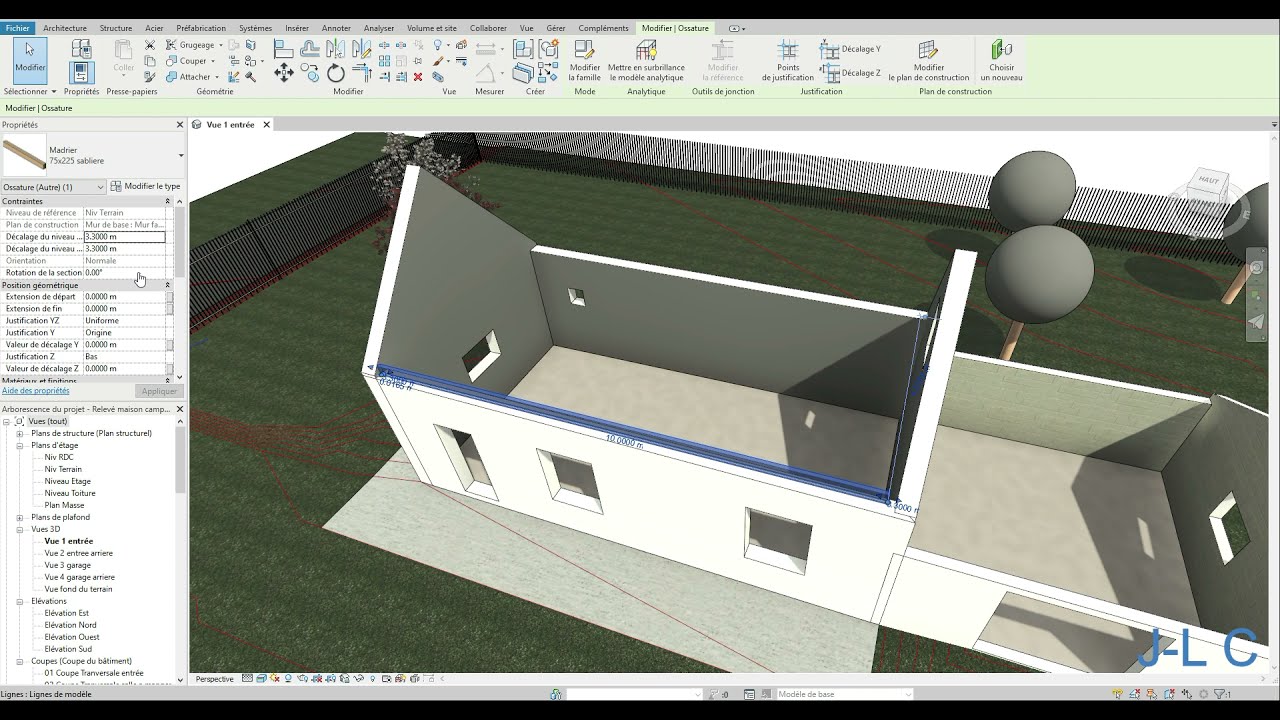This screenshot has width=1280, height=720.
Task: Switch to the Insérer tab
Action: [x=297, y=28]
